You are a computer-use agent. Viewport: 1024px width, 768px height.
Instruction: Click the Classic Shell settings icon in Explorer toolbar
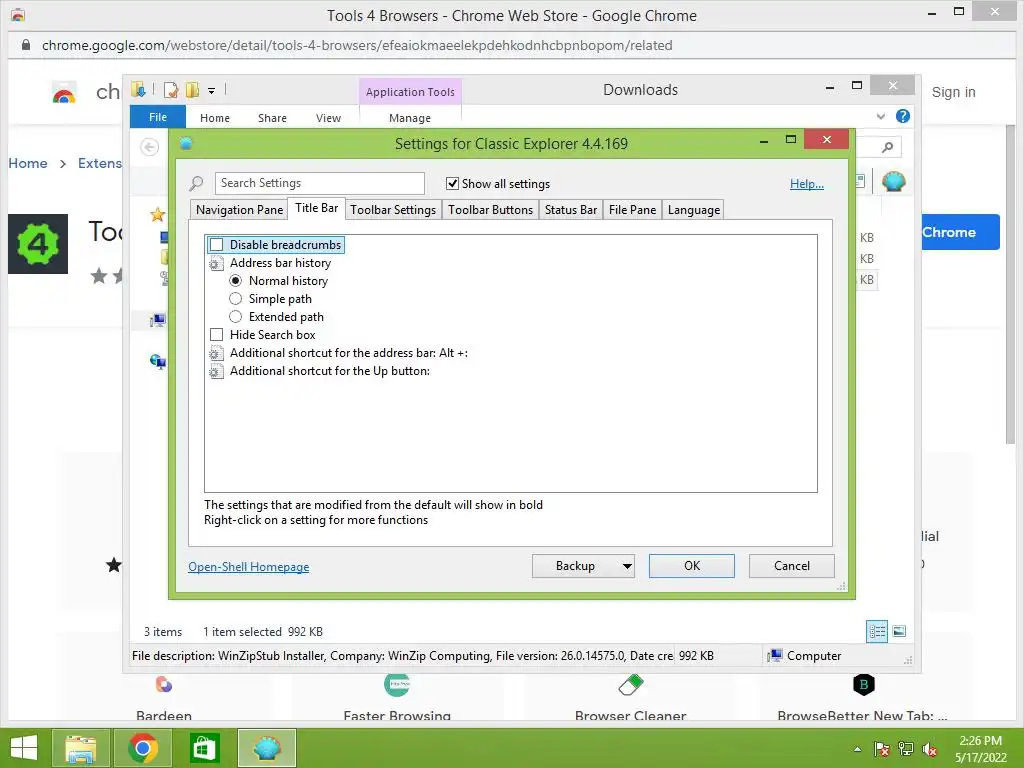point(893,181)
